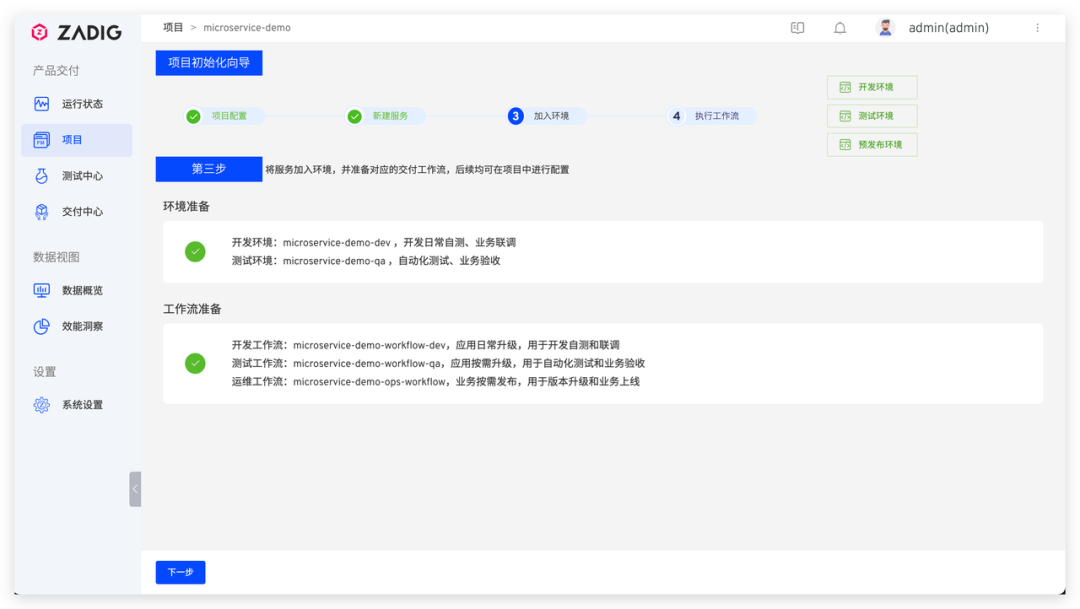Click the 项目 sidebar icon
This screenshot has height=609, width=1080.
(41, 140)
